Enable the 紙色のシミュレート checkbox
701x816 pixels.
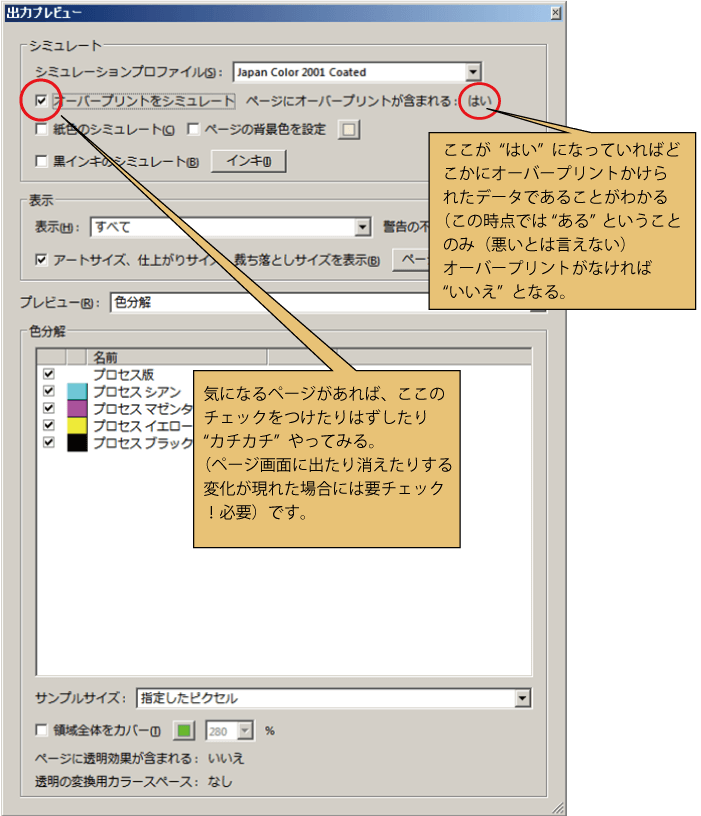41,129
